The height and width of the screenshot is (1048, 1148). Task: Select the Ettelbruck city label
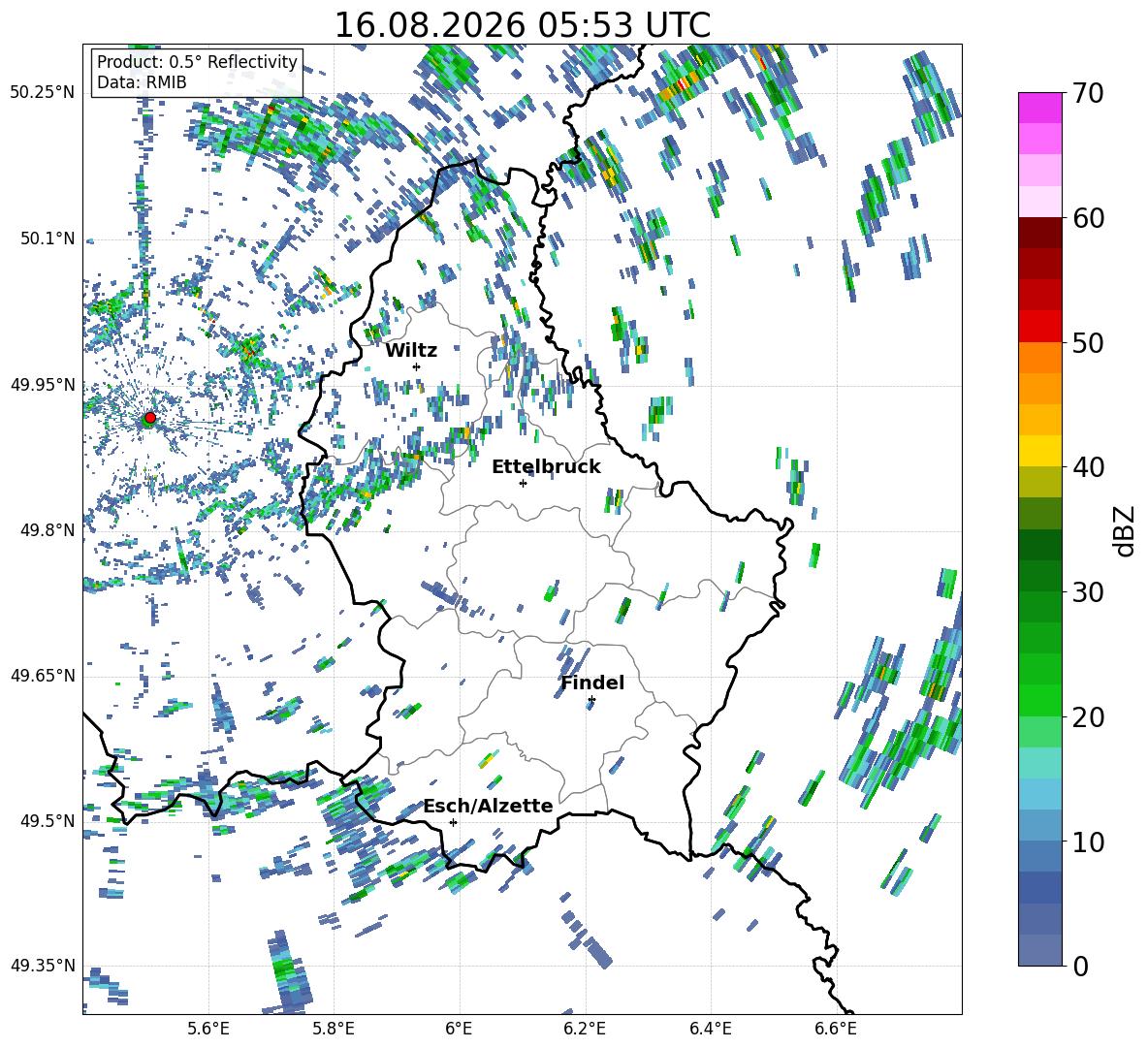click(x=546, y=467)
